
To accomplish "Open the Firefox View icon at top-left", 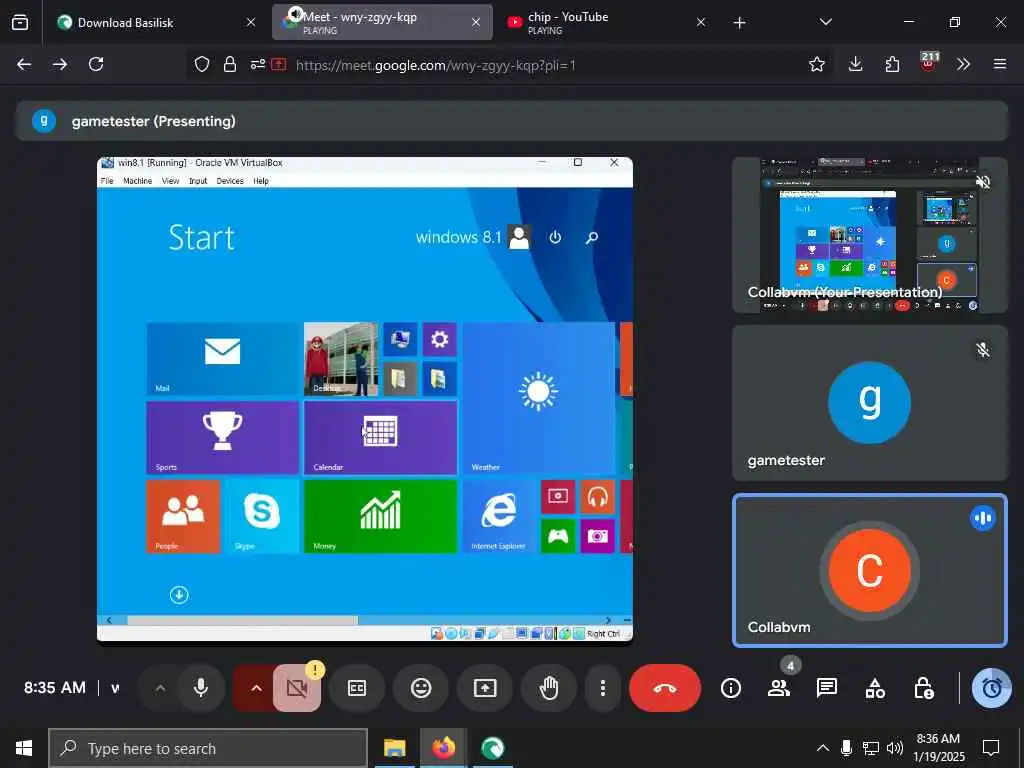I will [x=20, y=23].
